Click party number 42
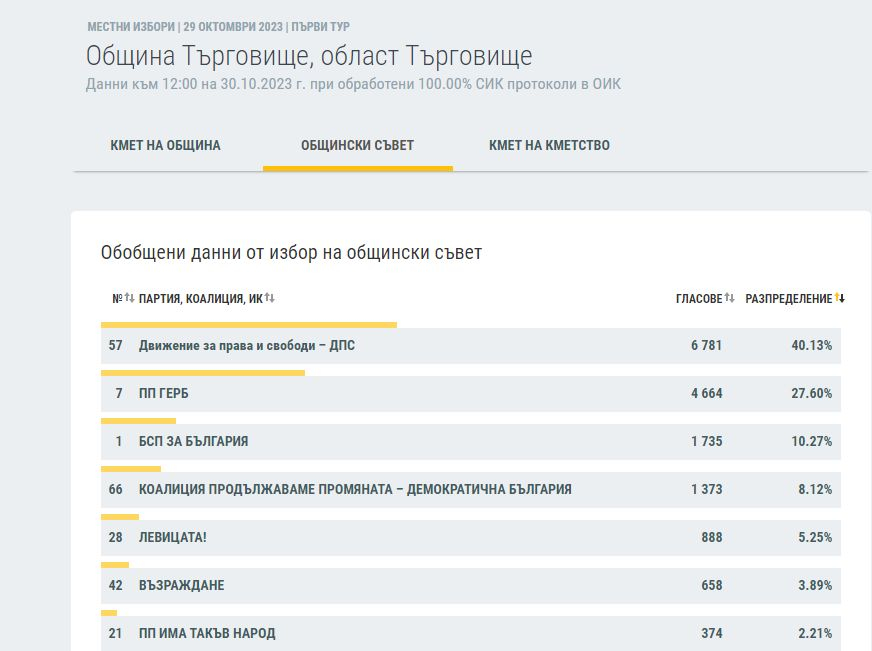Viewport: 872px width, 651px height. [115, 585]
